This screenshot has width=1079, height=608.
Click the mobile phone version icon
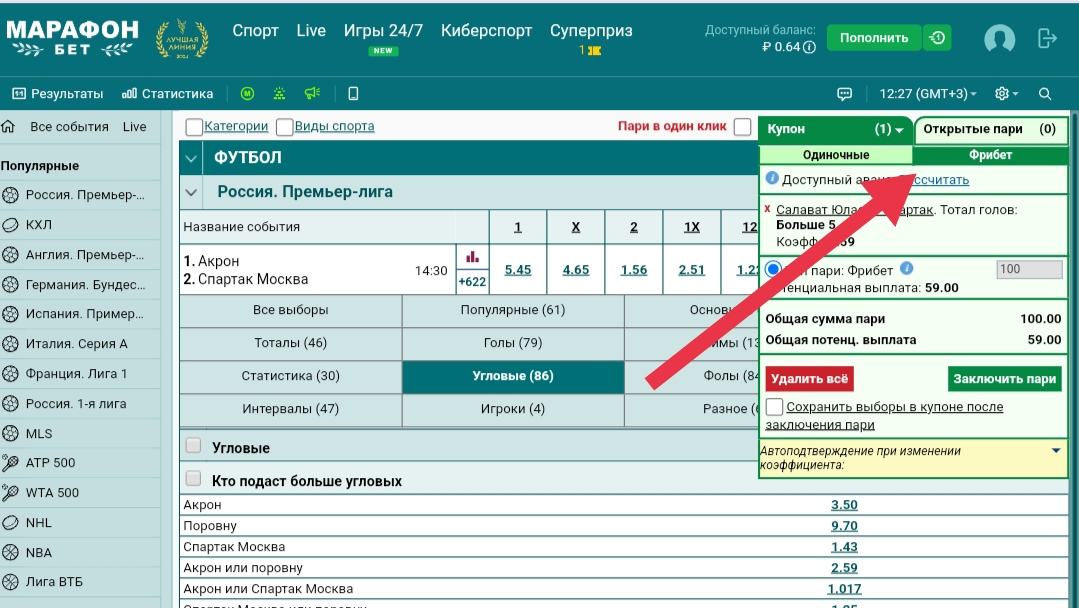tap(353, 94)
